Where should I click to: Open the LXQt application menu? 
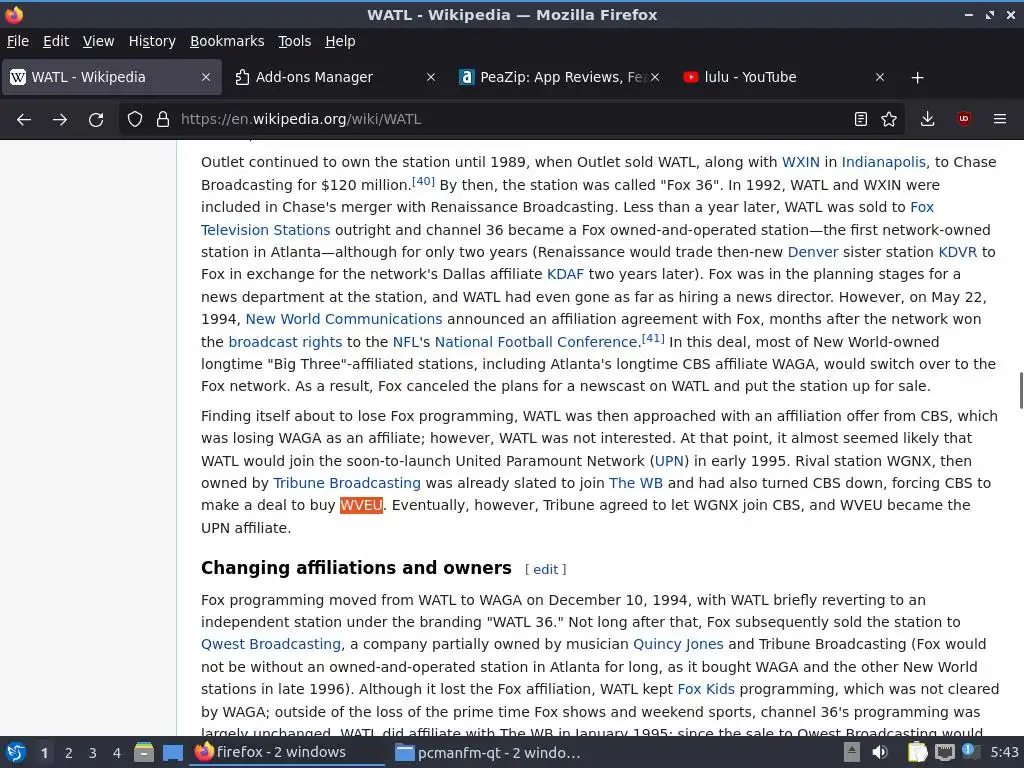point(16,752)
